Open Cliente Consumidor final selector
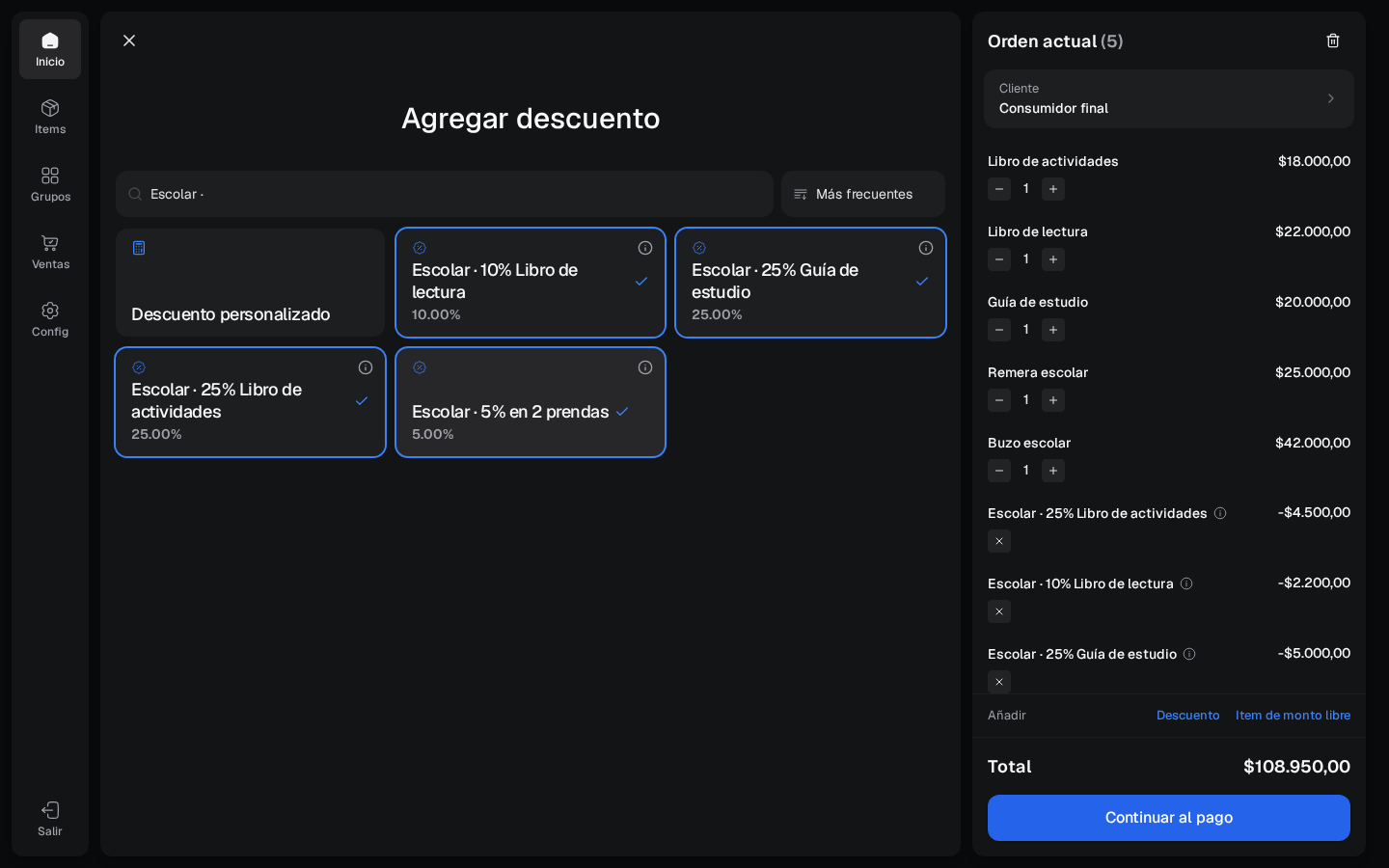The height and width of the screenshot is (868, 1389). click(x=1169, y=98)
